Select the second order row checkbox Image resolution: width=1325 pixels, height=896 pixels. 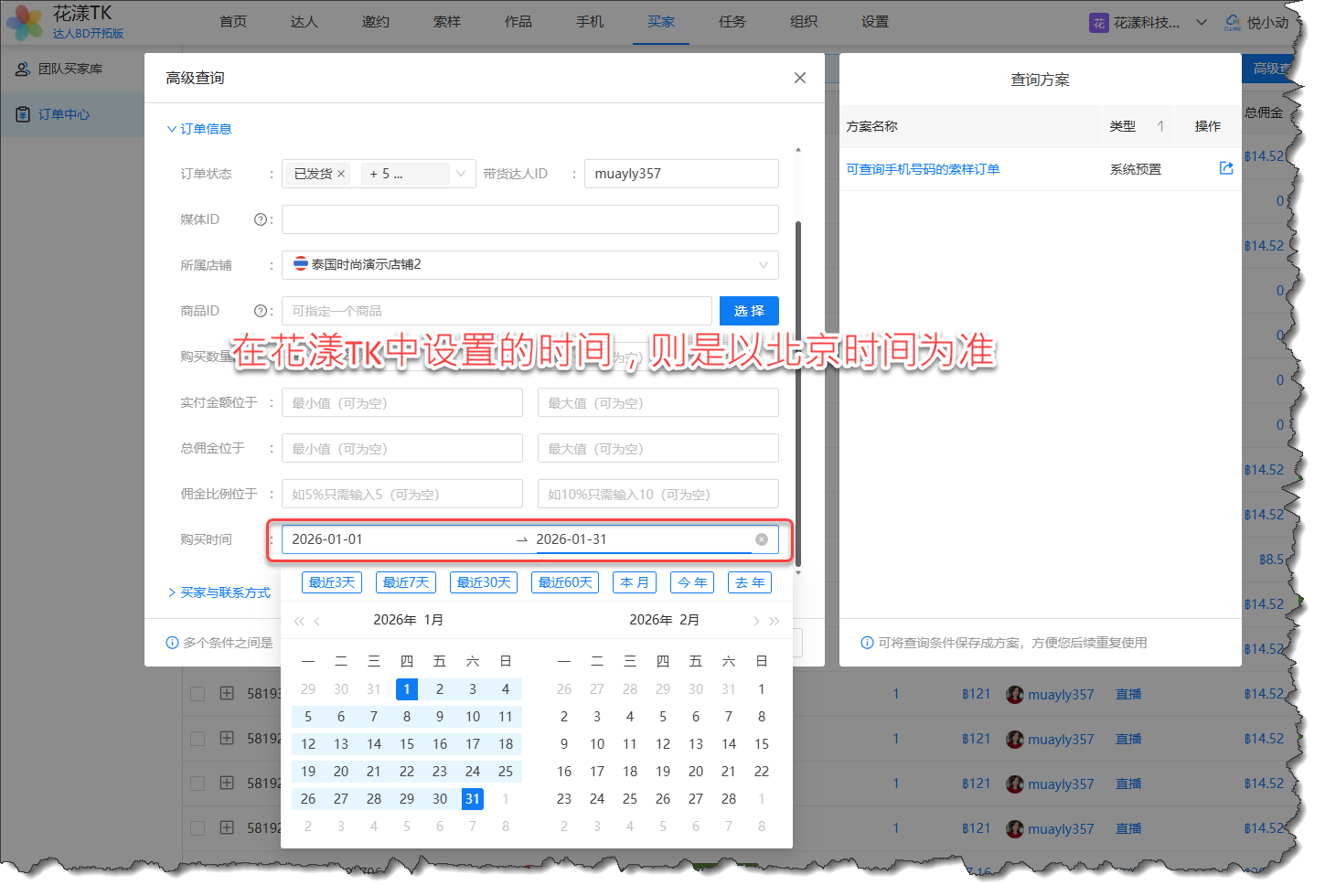198,739
